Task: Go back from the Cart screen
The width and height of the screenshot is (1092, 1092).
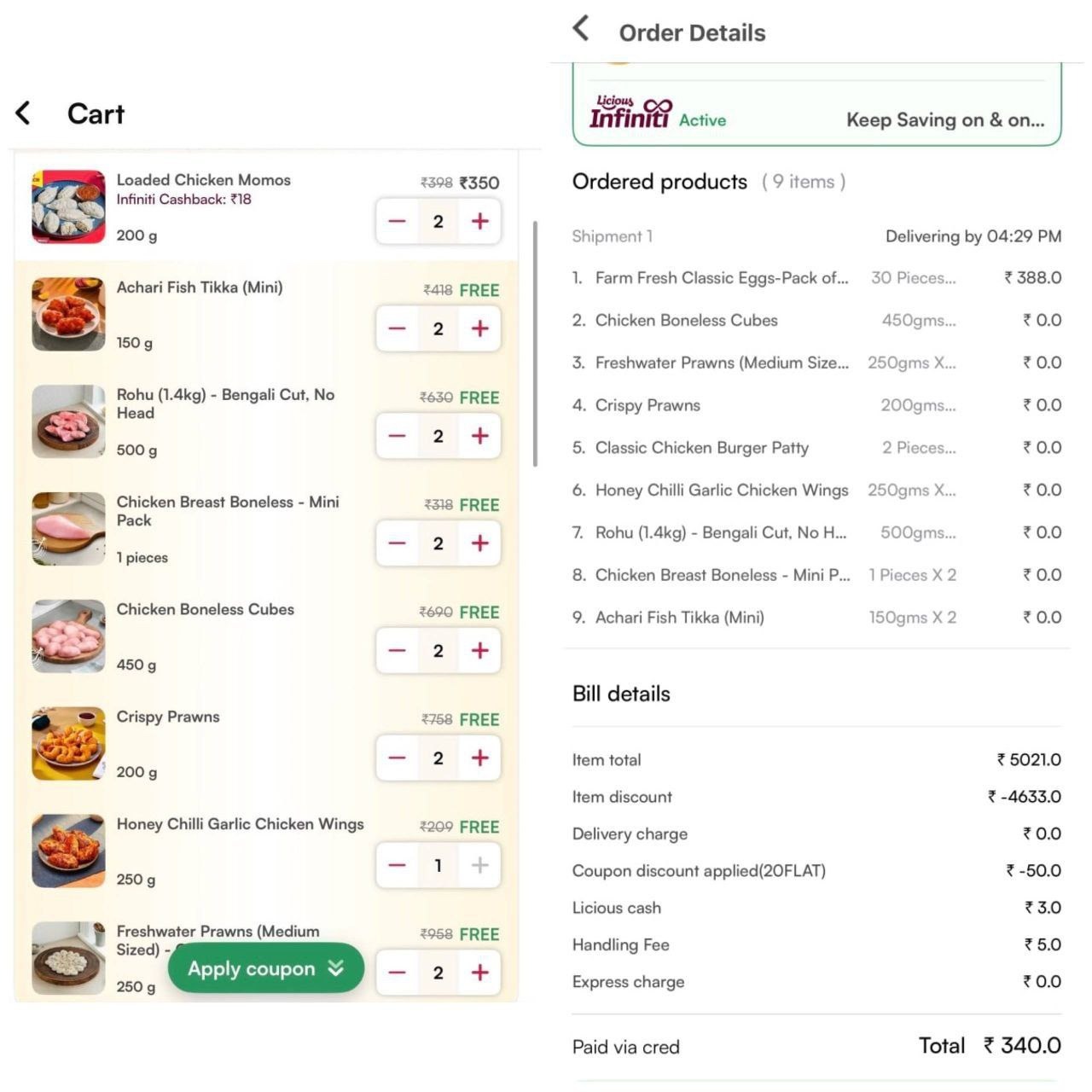Action: 24,113
